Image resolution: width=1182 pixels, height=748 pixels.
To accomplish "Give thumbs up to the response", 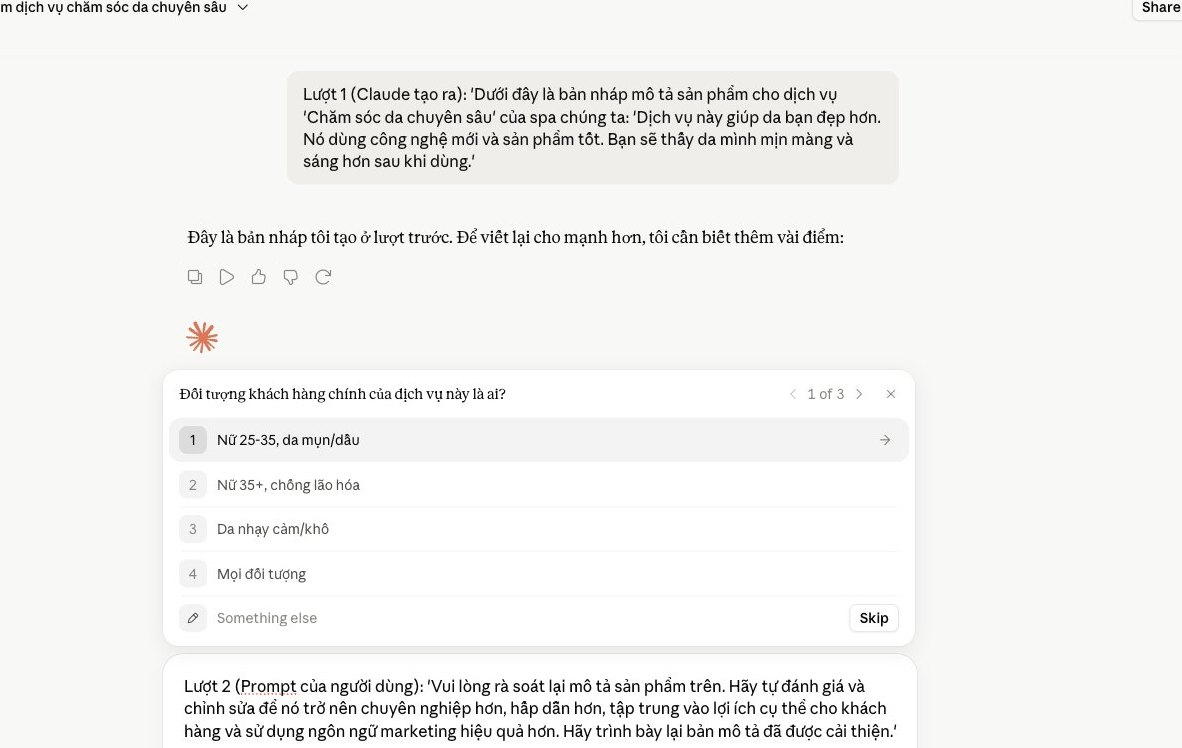I will point(259,277).
